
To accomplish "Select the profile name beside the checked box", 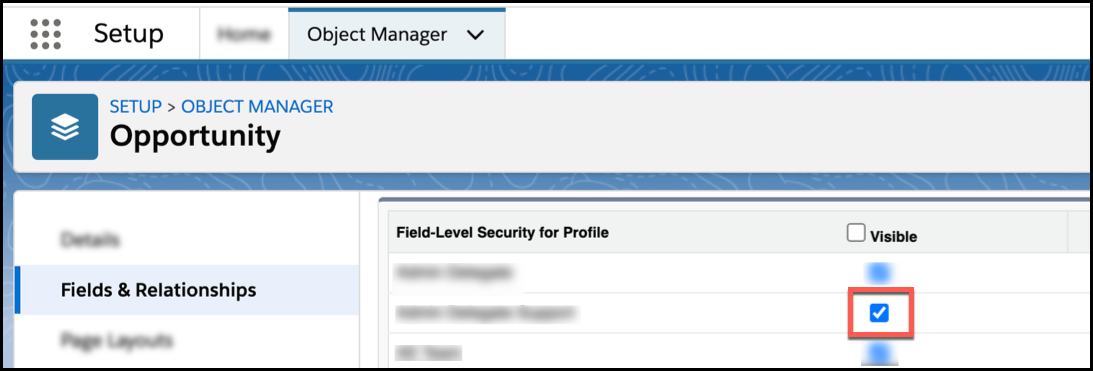I will (x=487, y=314).
